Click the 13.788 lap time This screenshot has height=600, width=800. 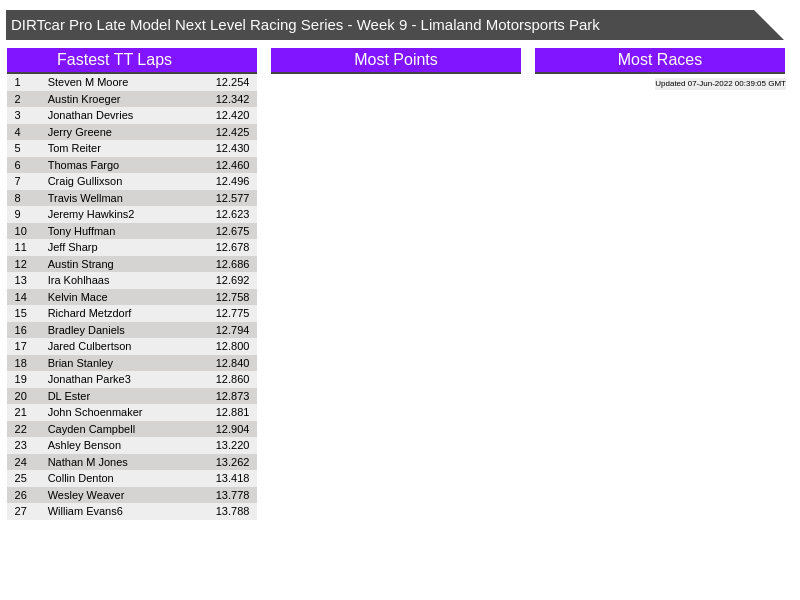(x=232, y=511)
